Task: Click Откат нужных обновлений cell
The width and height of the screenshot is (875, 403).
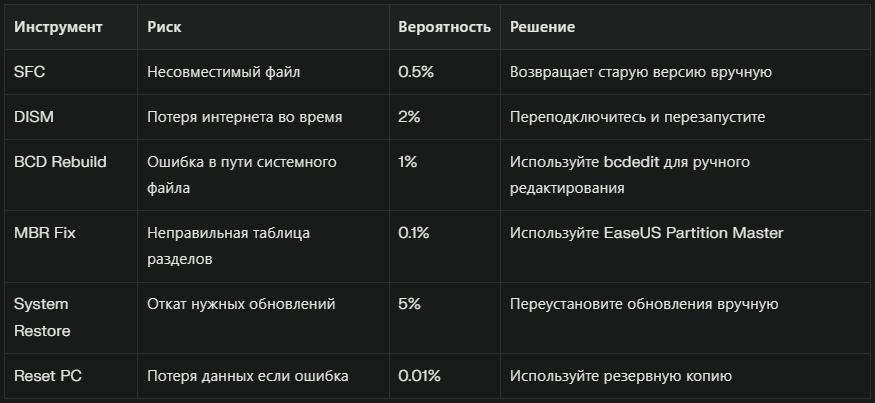Action: point(241,304)
